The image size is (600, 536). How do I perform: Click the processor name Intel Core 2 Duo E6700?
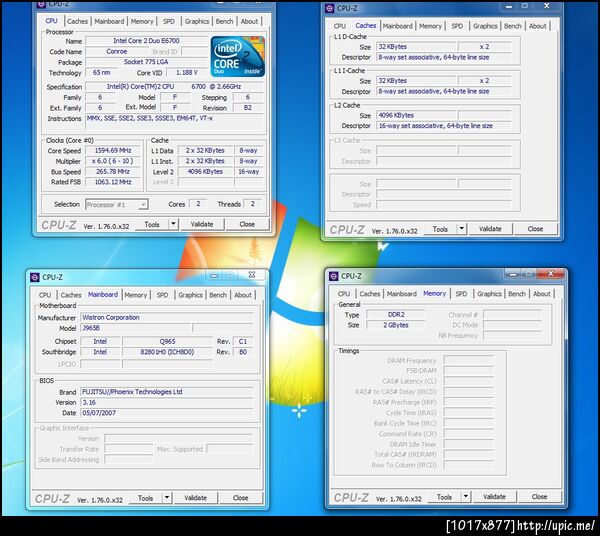point(146,41)
